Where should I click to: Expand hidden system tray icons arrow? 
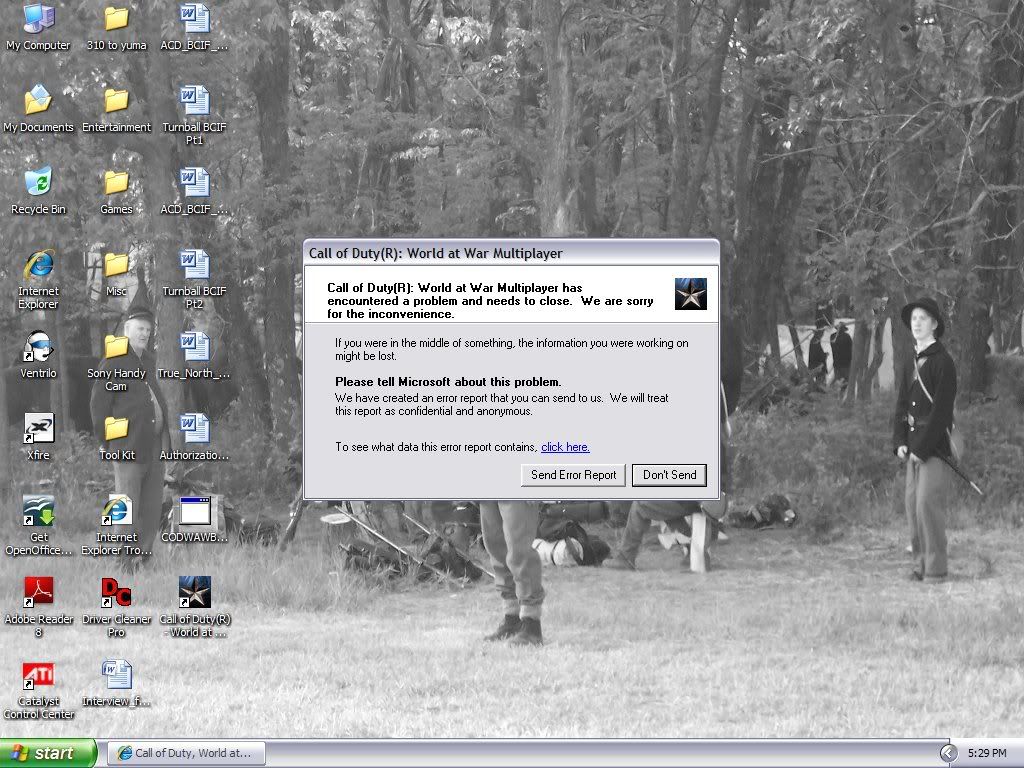tap(948, 753)
